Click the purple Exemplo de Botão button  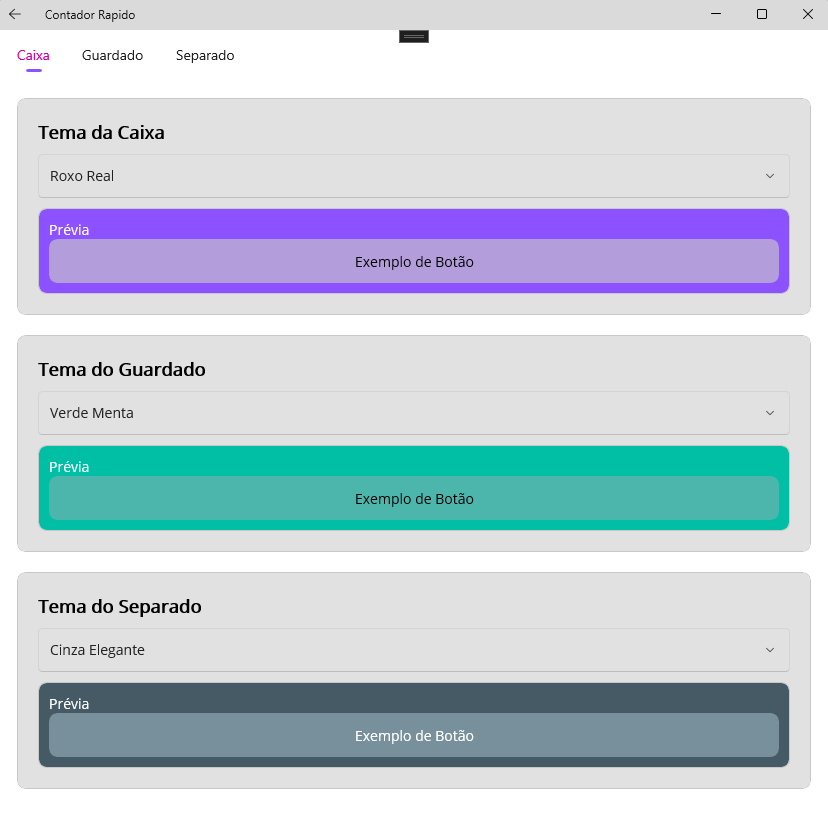point(414,262)
